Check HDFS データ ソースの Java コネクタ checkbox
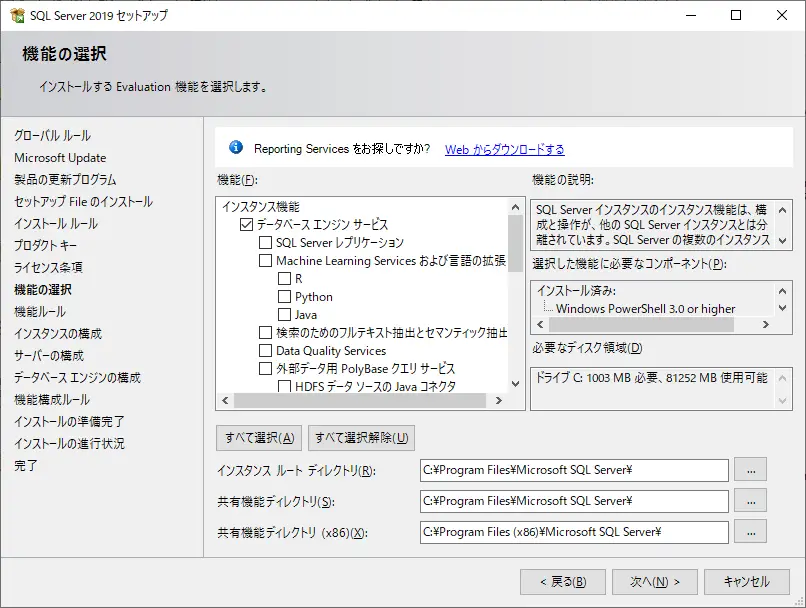Screen dimensions: 806x608 [x=284, y=386]
